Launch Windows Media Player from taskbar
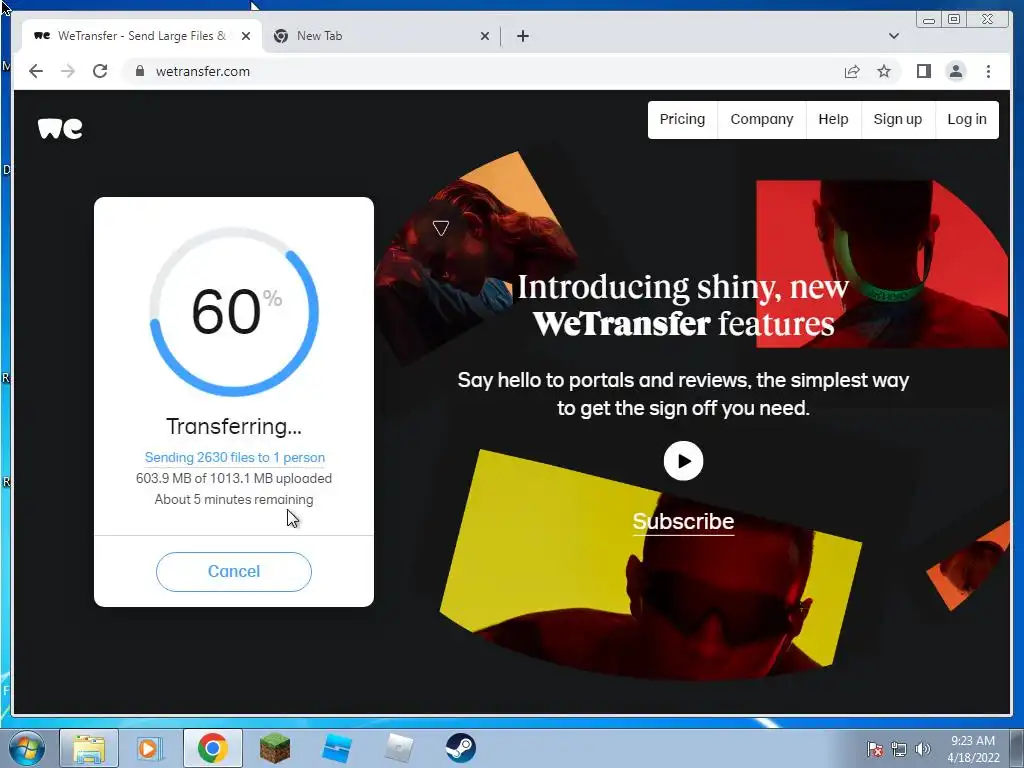The image size is (1024, 768). point(149,748)
